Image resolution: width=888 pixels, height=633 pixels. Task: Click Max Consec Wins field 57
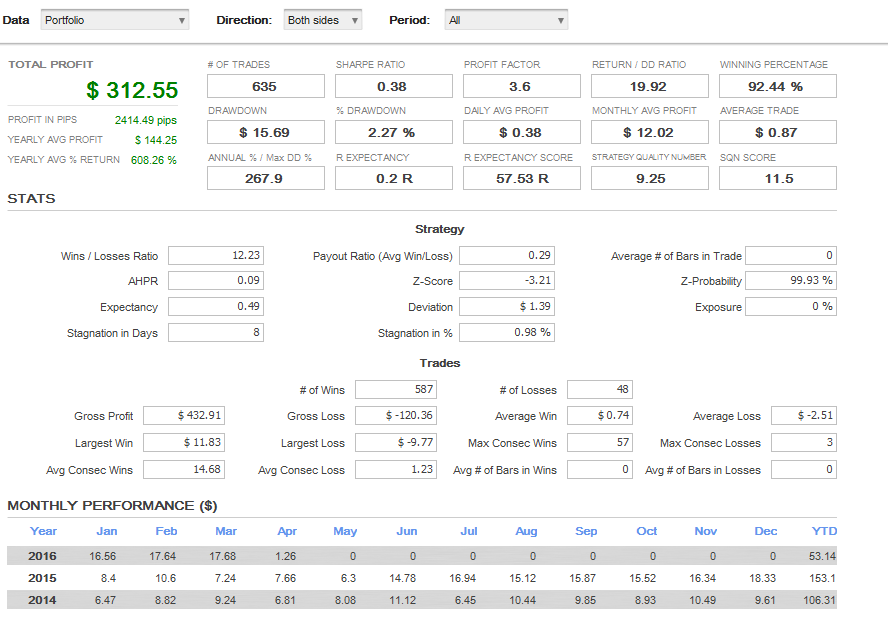600,442
